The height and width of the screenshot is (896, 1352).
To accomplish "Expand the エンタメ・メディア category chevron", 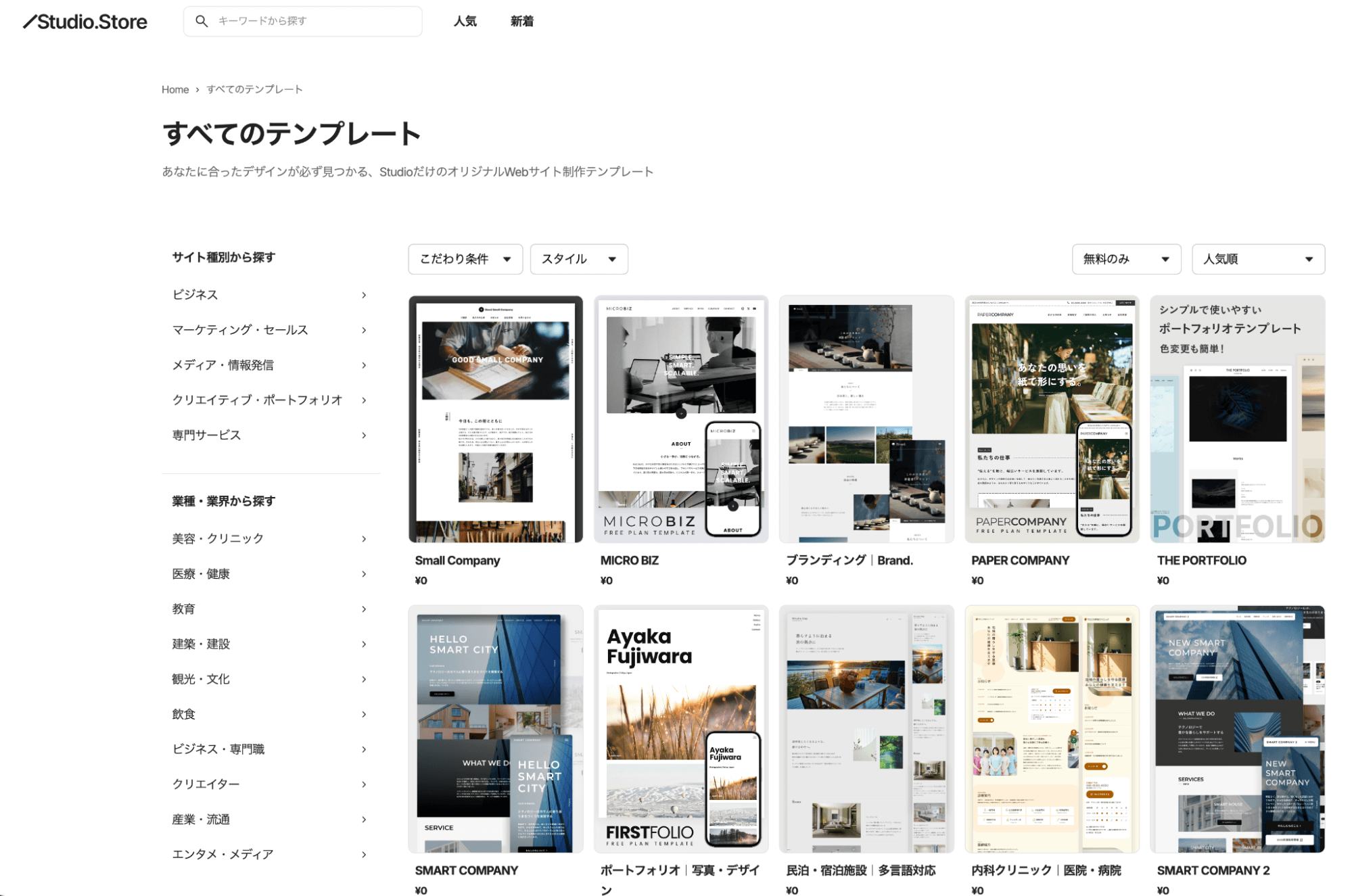I will click(364, 853).
